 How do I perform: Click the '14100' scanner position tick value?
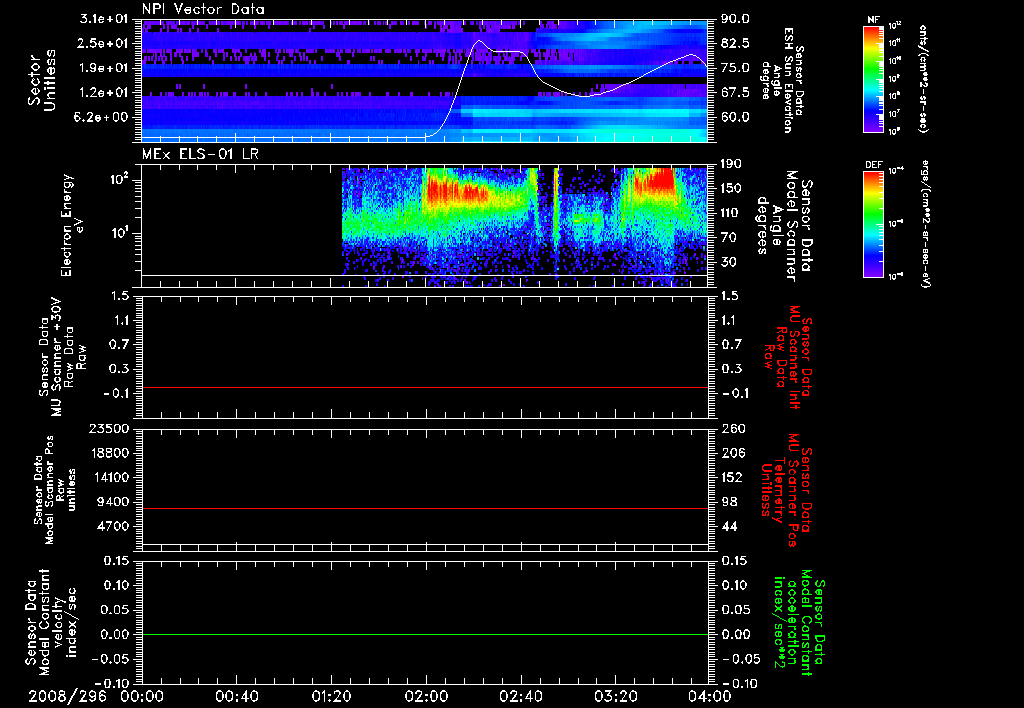109,477
